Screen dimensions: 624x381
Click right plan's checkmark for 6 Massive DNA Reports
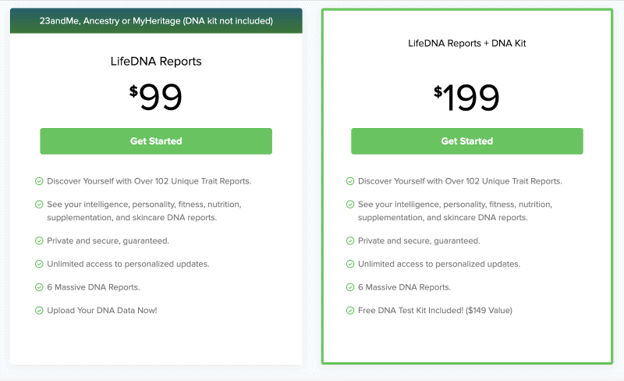coord(350,287)
